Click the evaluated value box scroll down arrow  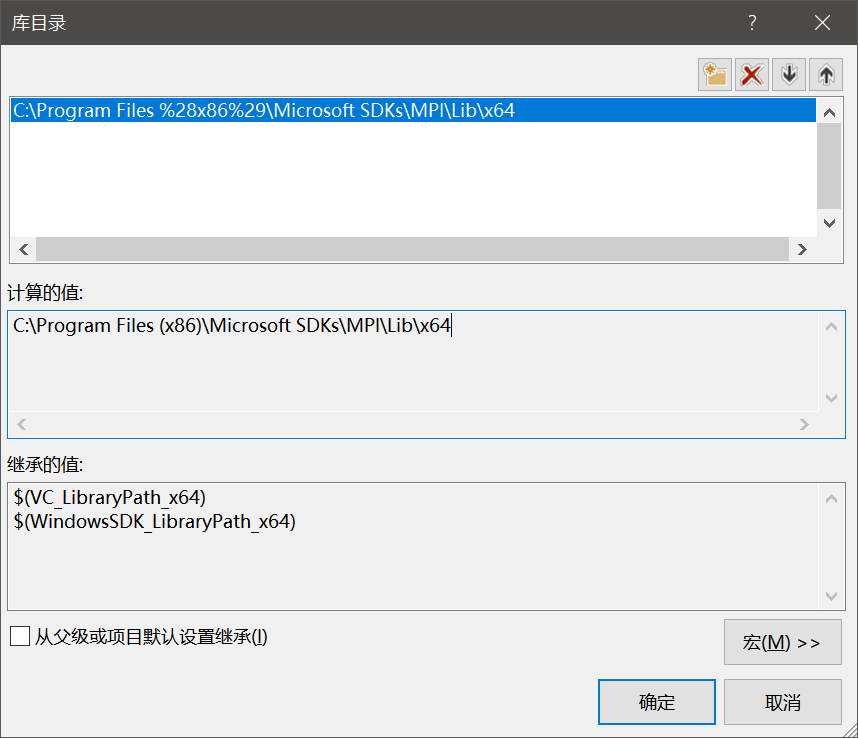[831, 398]
